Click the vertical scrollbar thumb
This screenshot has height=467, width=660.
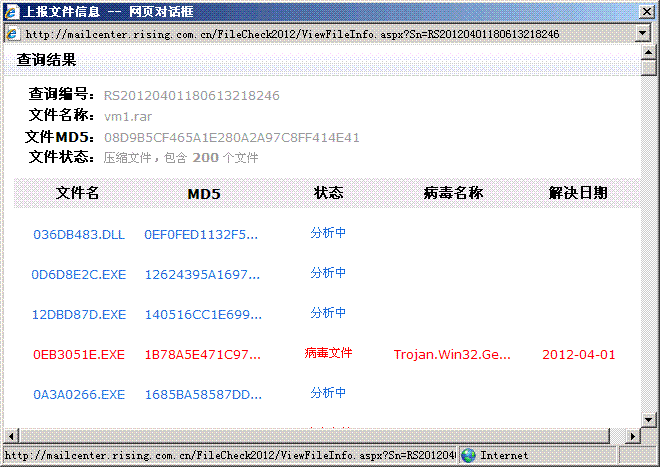tap(648, 68)
